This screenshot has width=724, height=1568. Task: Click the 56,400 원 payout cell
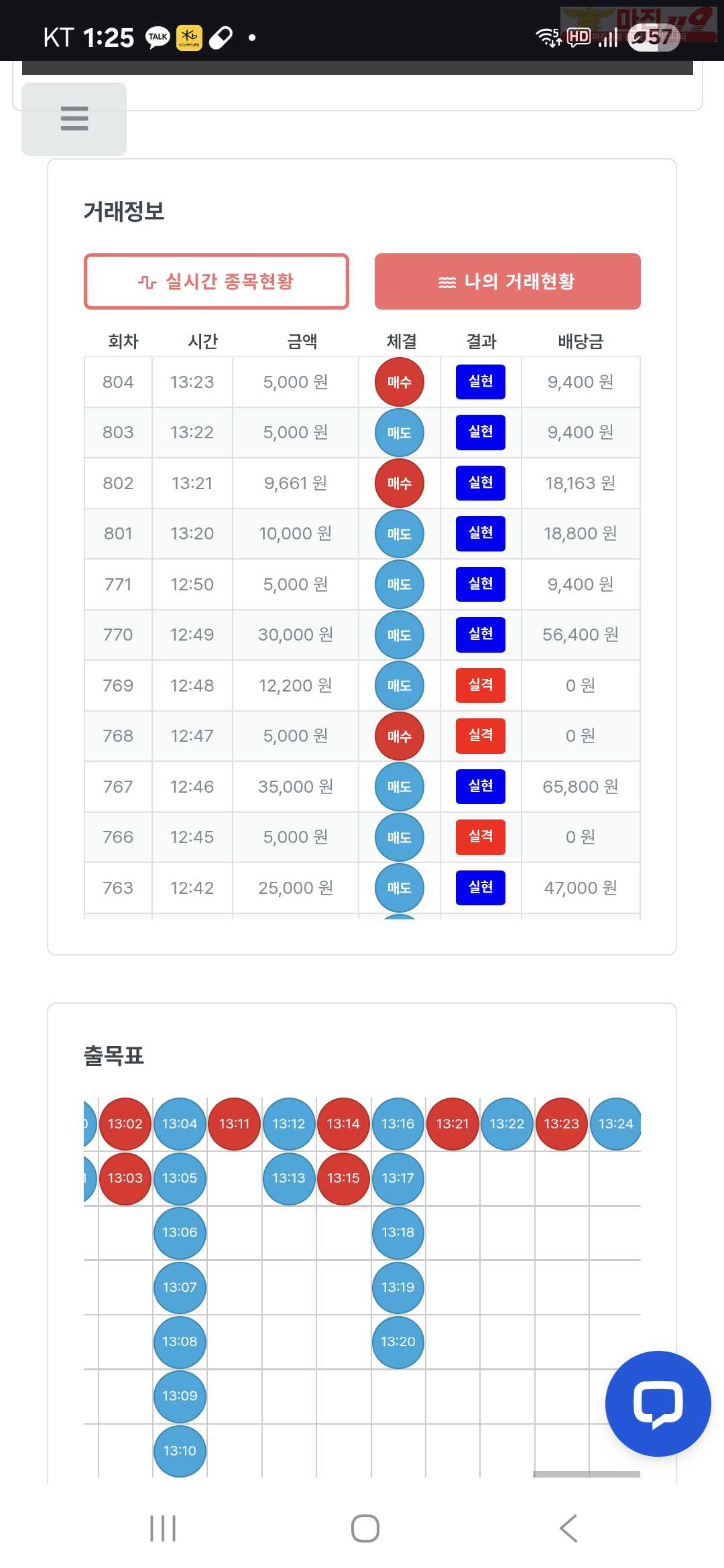pyautogui.click(x=581, y=635)
